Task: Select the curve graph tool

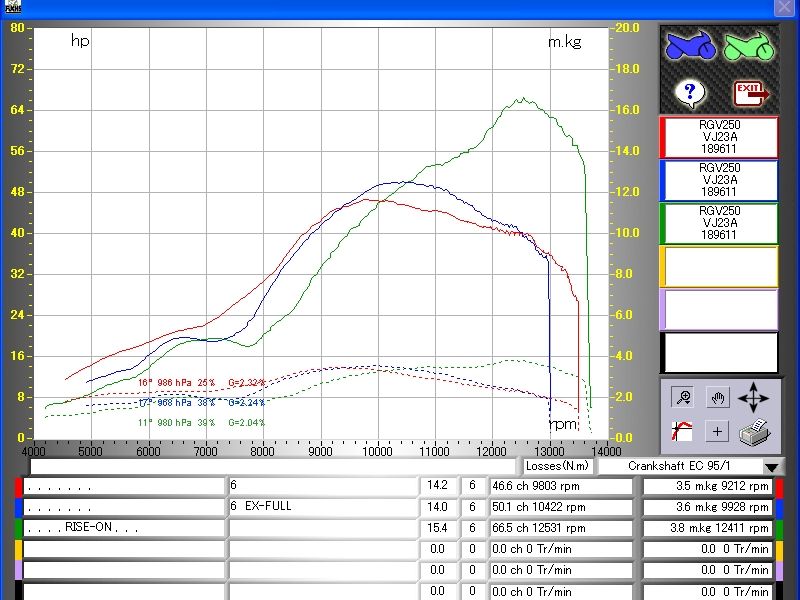Action: [682, 429]
